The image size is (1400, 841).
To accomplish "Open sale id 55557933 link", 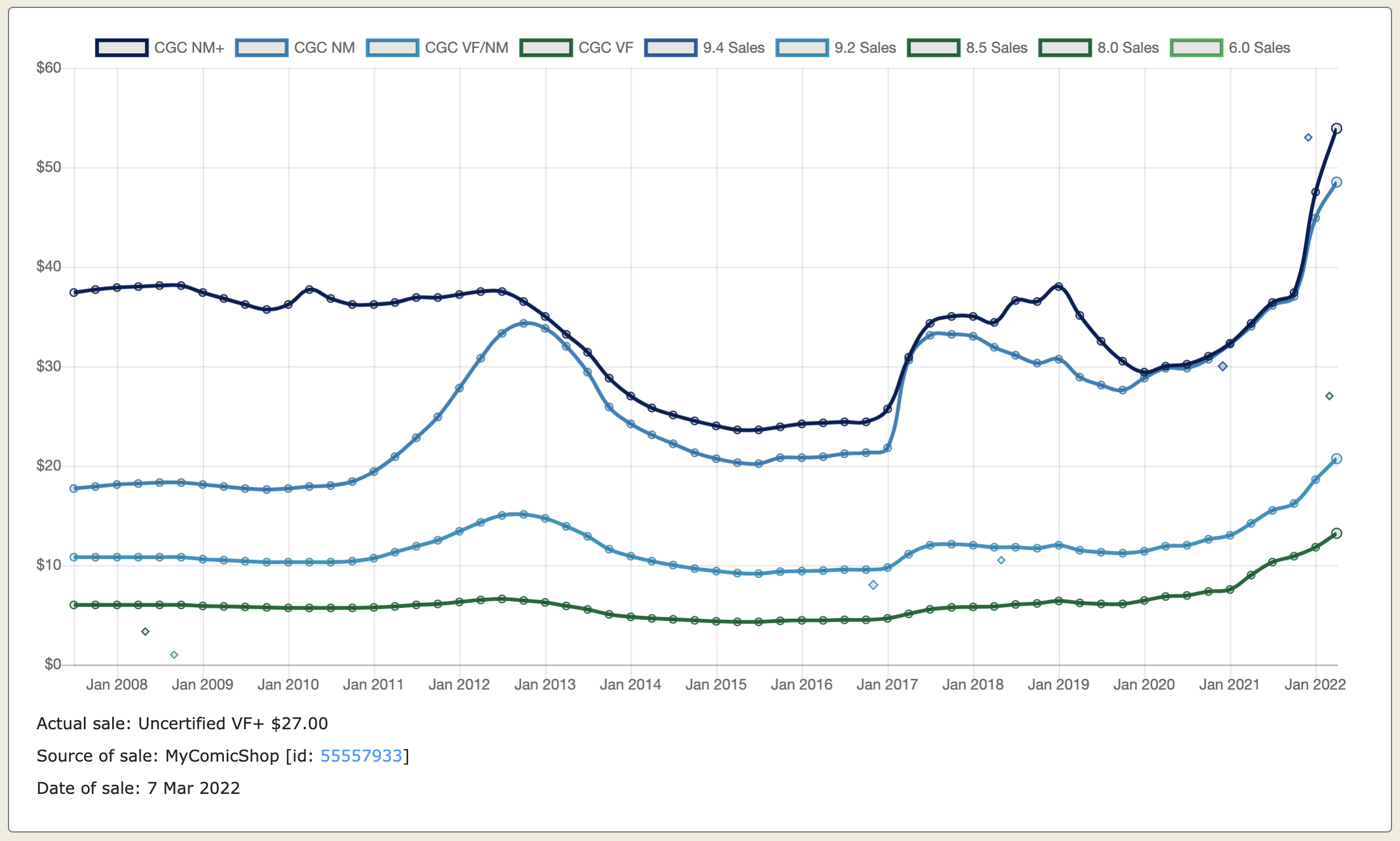I will [x=361, y=756].
